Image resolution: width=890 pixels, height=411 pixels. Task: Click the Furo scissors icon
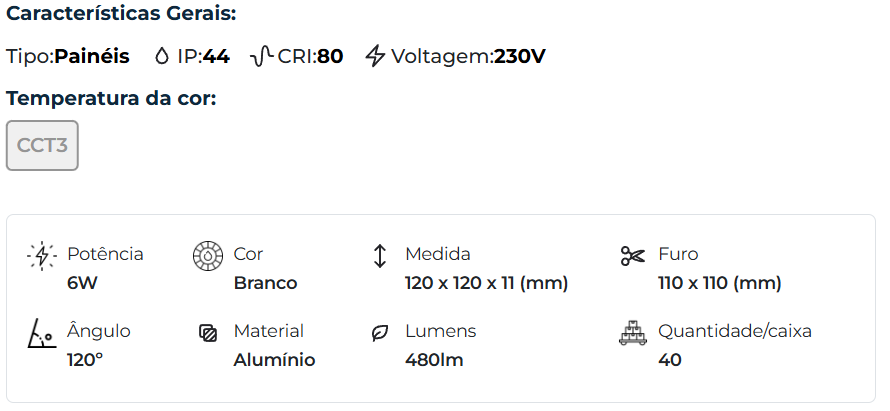point(633,256)
